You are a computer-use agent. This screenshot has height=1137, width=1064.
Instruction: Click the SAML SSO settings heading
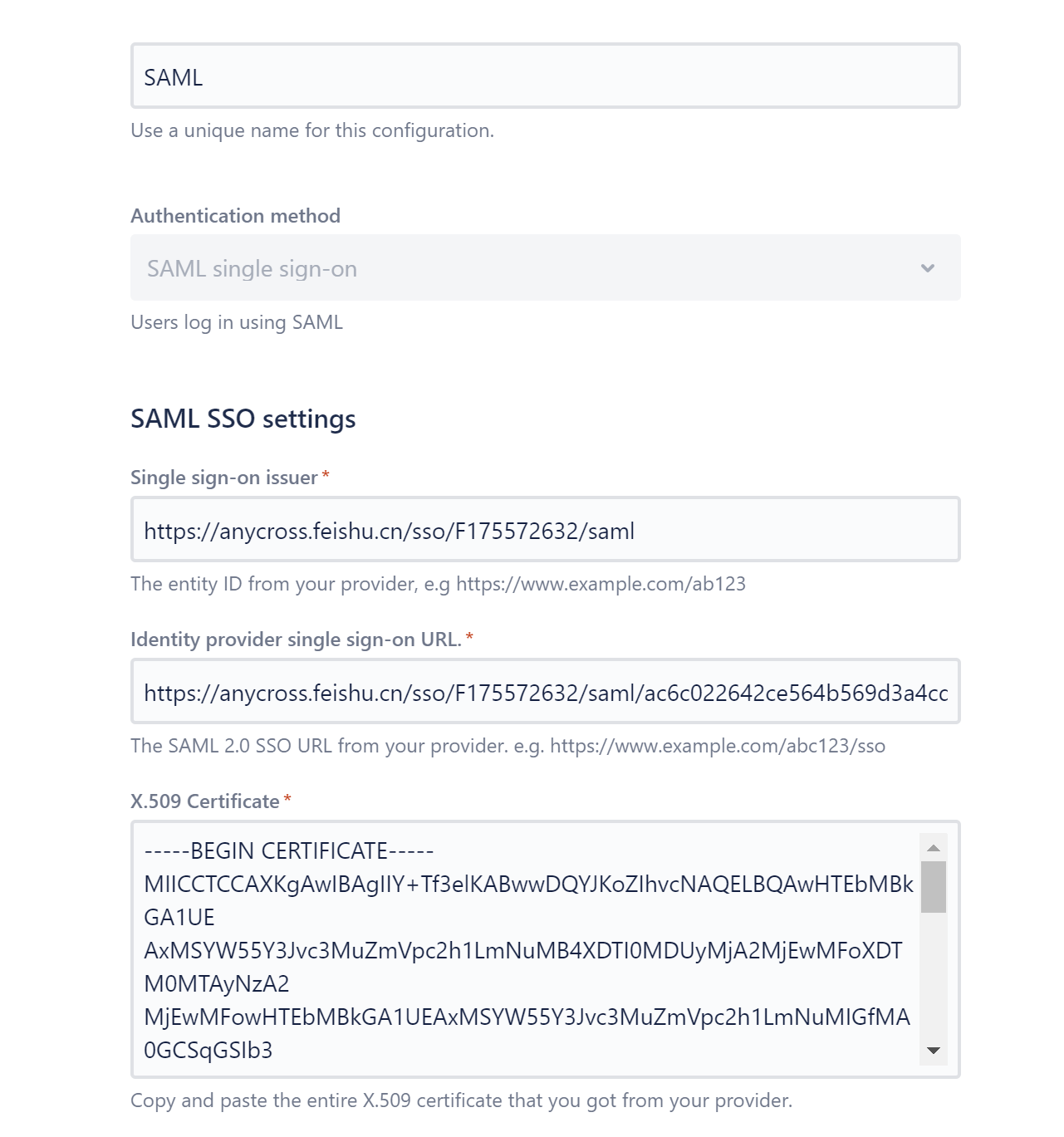(243, 419)
